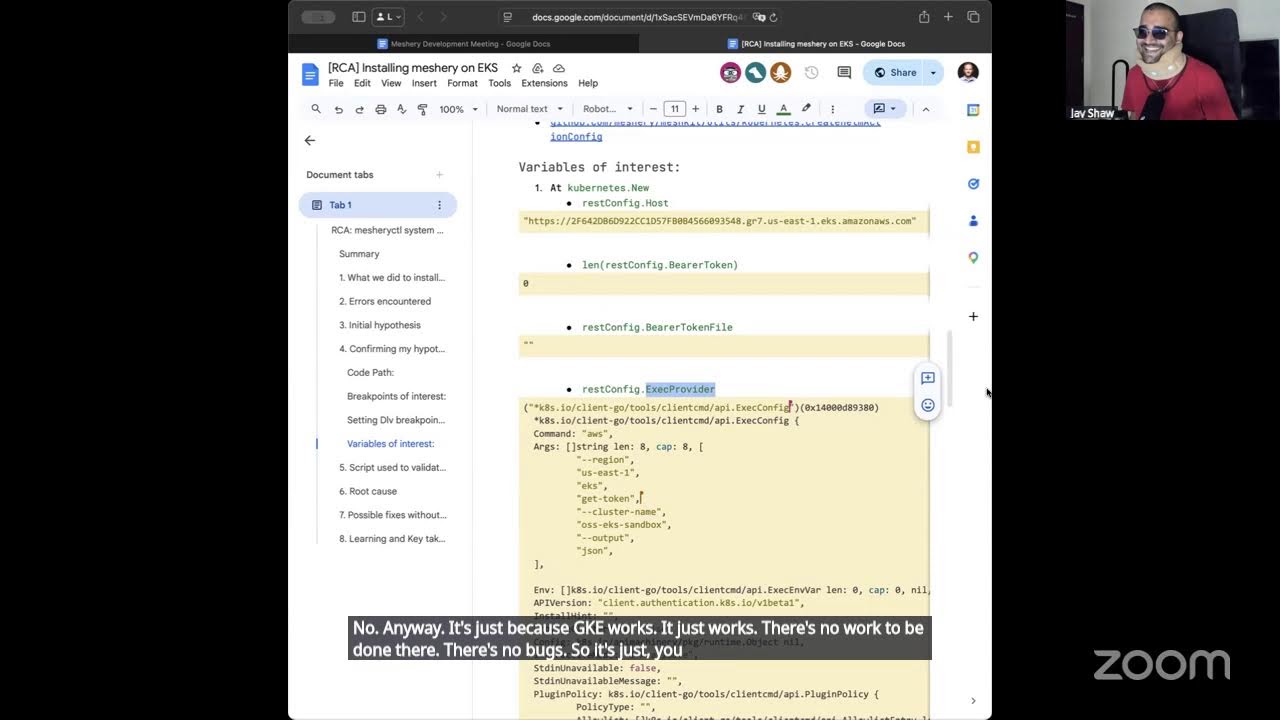The width and height of the screenshot is (1280, 720).
Task: Open the Format menu
Action: [x=462, y=83]
